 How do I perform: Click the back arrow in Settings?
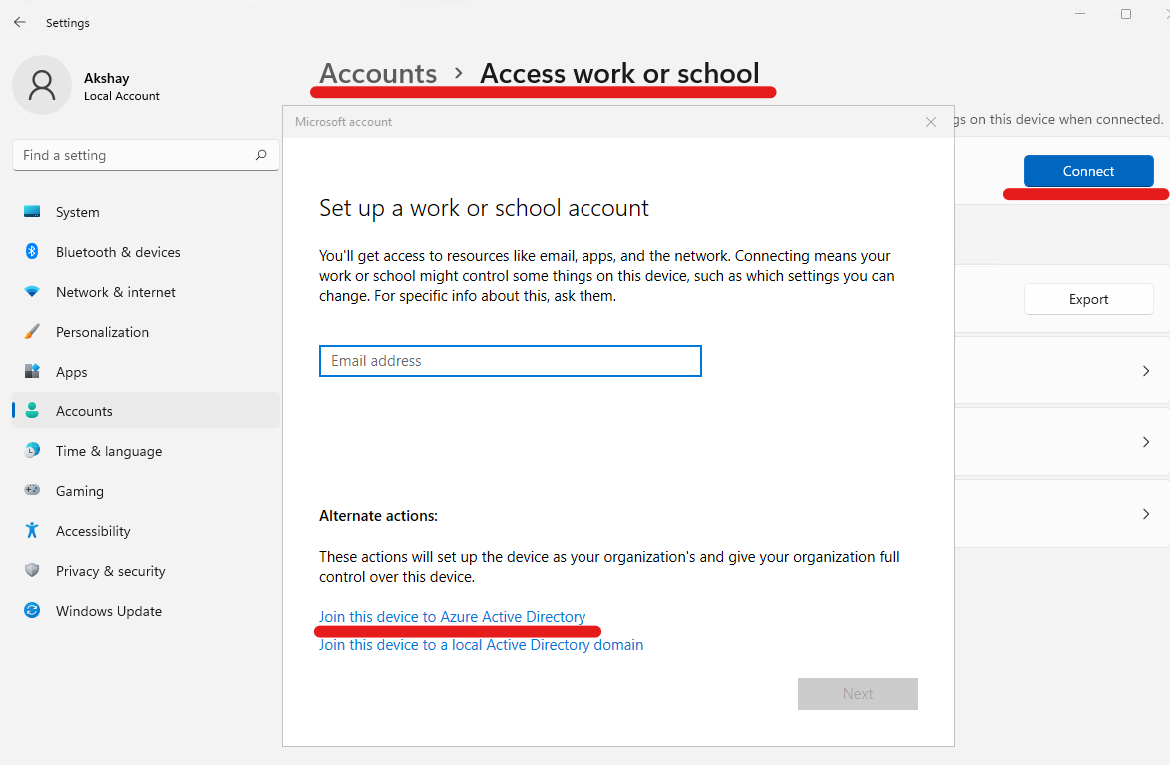[19, 22]
